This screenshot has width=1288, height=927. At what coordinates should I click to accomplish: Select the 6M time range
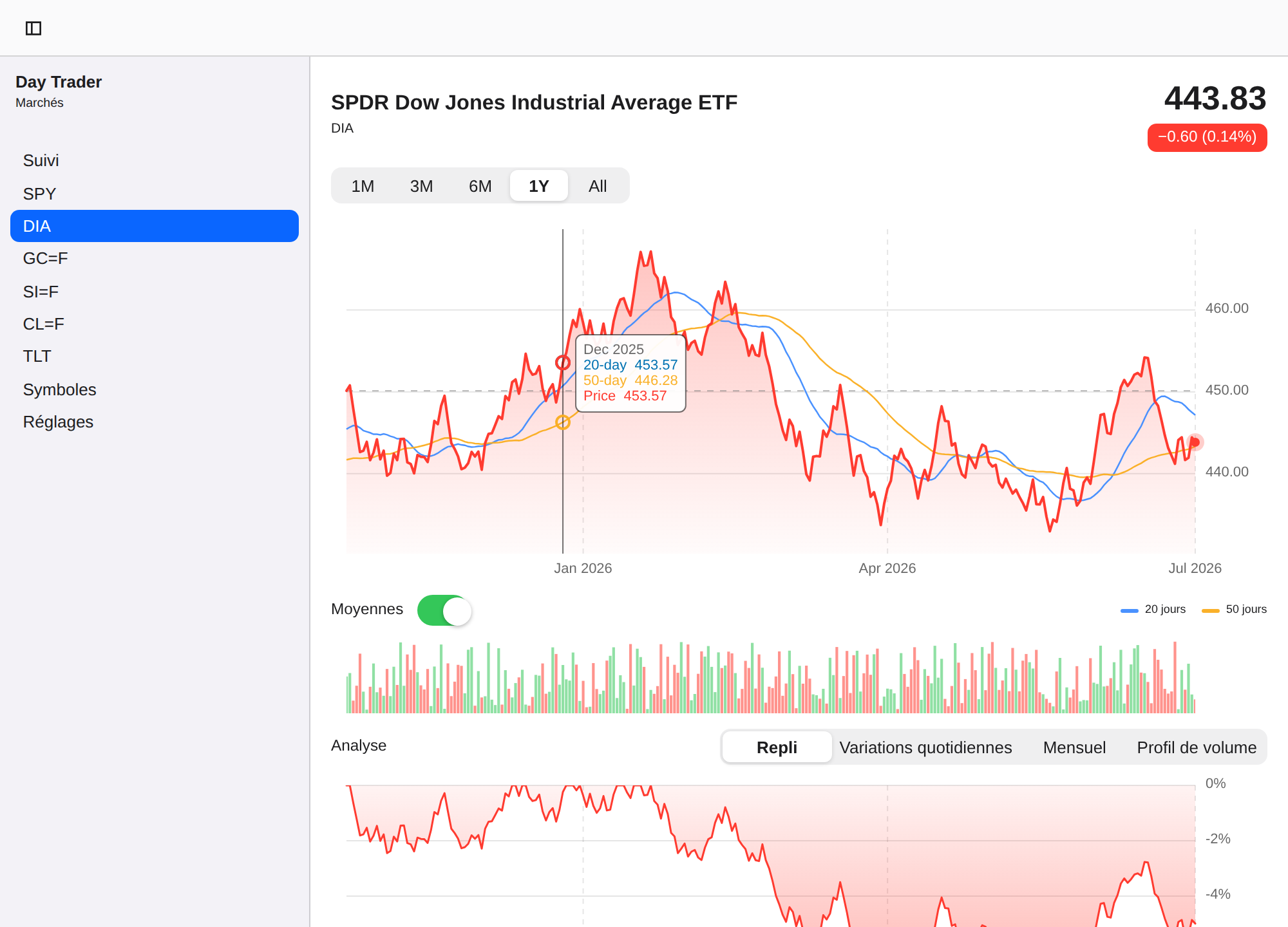tap(480, 186)
